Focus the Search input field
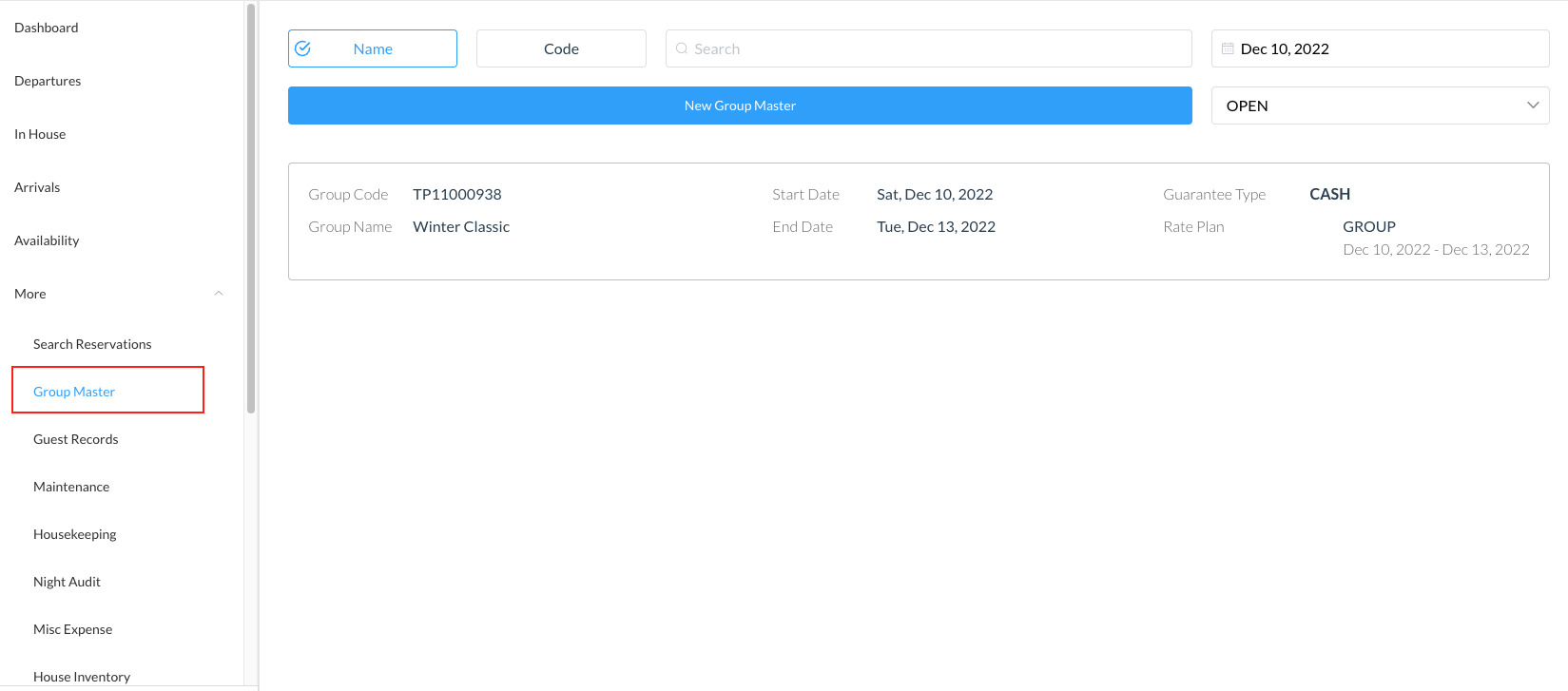1568x691 pixels. [x=937, y=48]
